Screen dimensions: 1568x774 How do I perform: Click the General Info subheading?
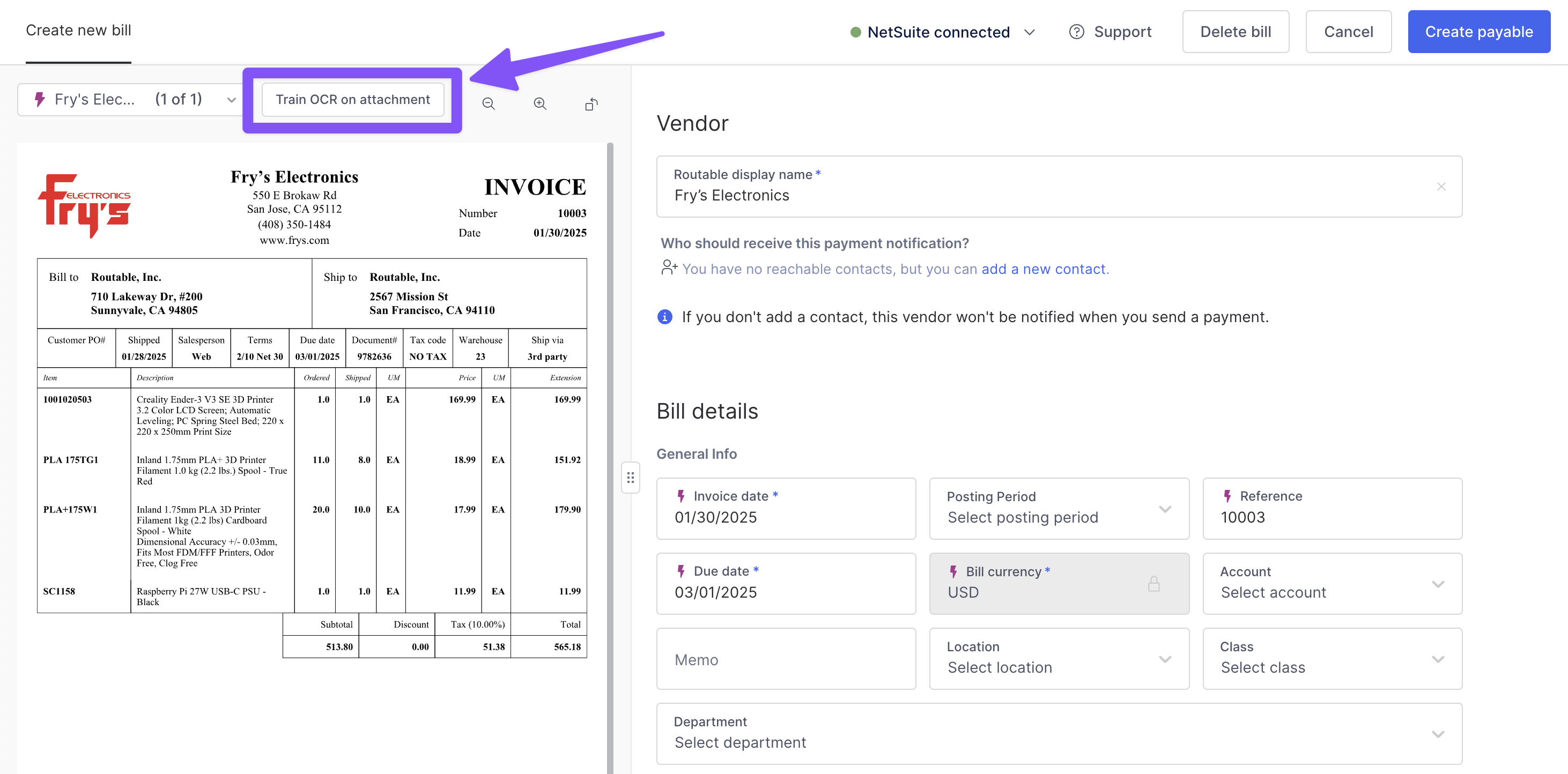(697, 454)
